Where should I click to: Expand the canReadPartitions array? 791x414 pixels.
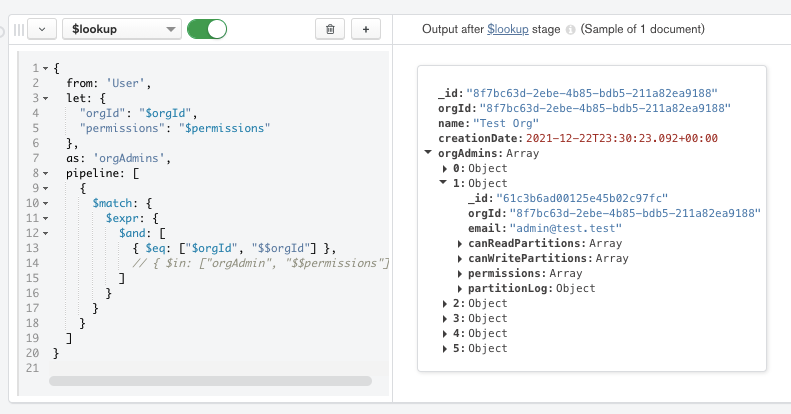(461, 243)
